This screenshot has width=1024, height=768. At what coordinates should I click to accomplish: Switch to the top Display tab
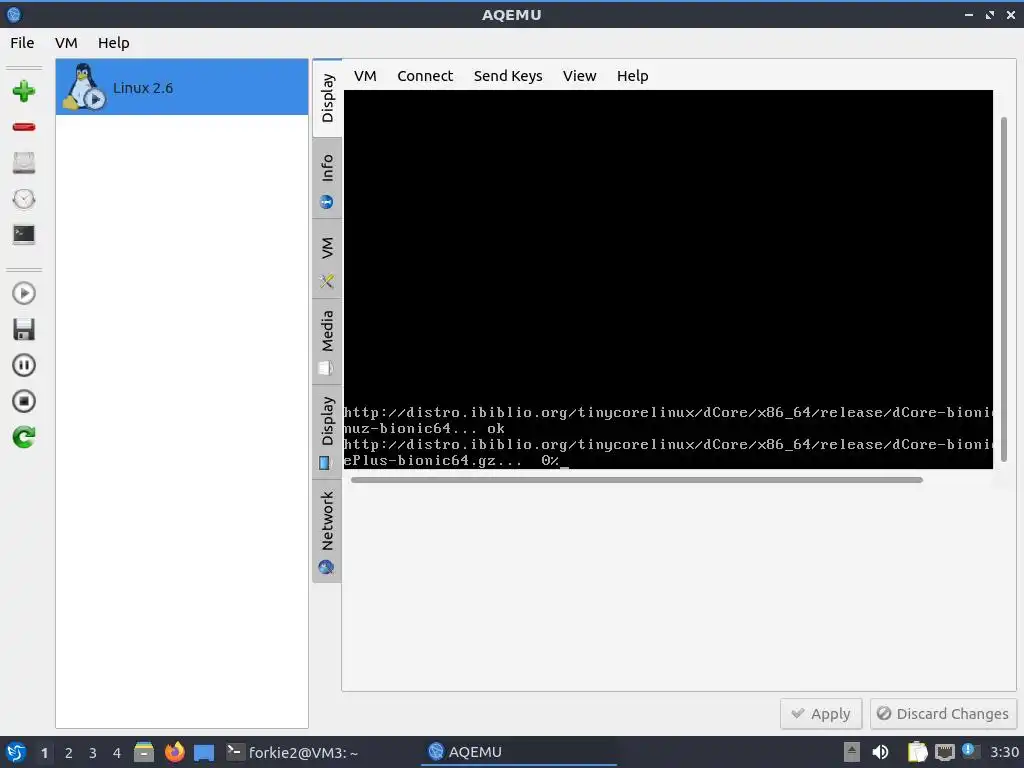pyautogui.click(x=327, y=98)
